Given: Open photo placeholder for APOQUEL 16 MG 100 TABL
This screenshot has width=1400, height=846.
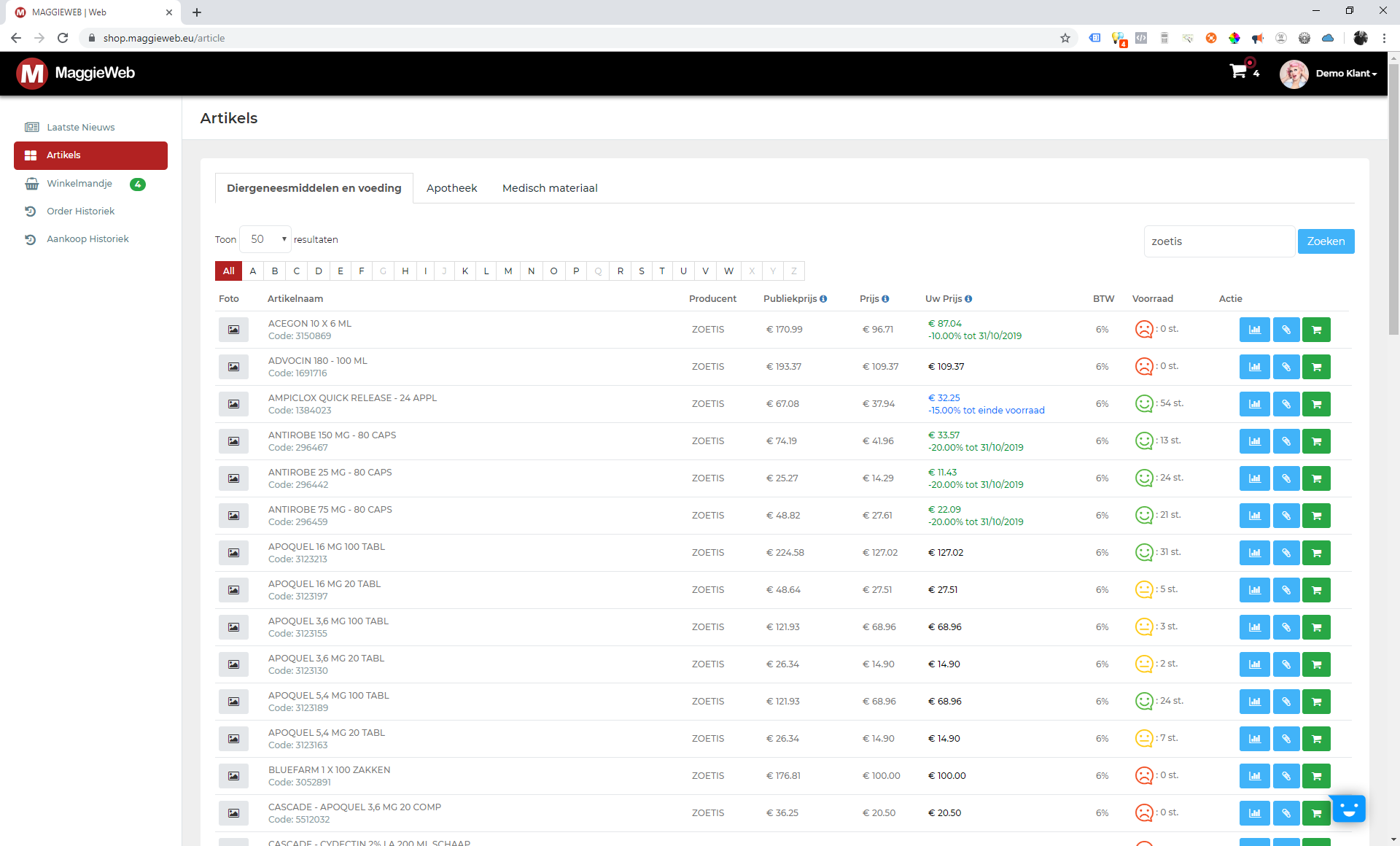Looking at the screenshot, I should [233, 553].
